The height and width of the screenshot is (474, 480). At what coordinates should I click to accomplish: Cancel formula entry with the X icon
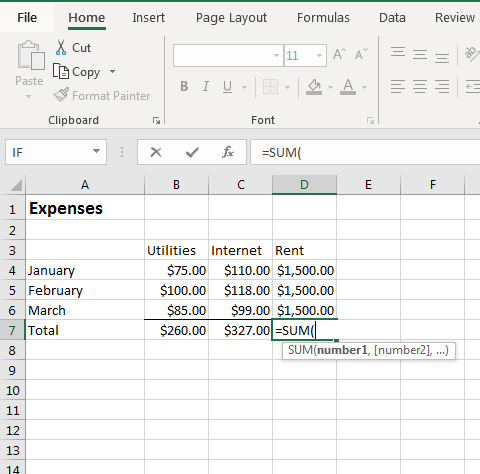(x=156, y=152)
